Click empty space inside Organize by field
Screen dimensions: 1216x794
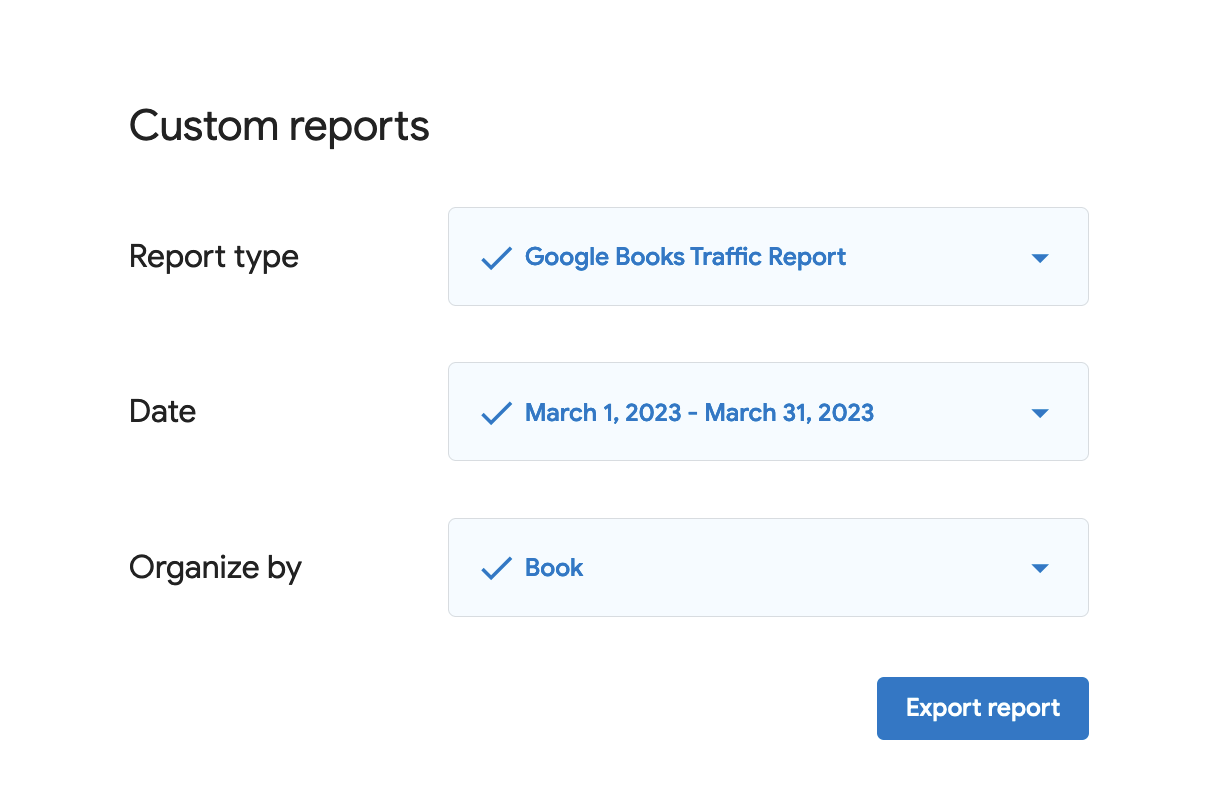coord(800,568)
